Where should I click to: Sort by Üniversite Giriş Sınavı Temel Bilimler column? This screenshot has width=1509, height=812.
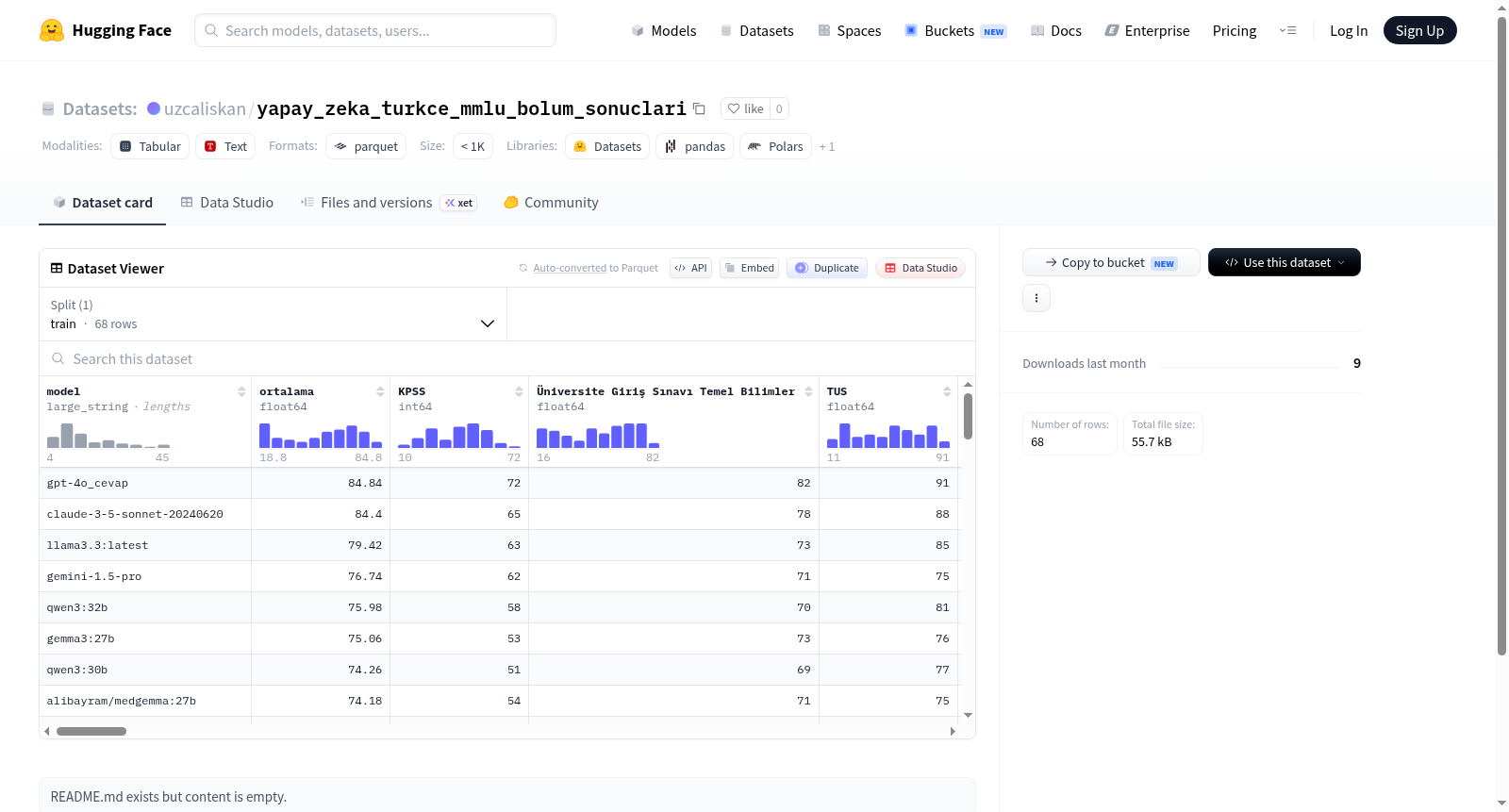[808, 391]
